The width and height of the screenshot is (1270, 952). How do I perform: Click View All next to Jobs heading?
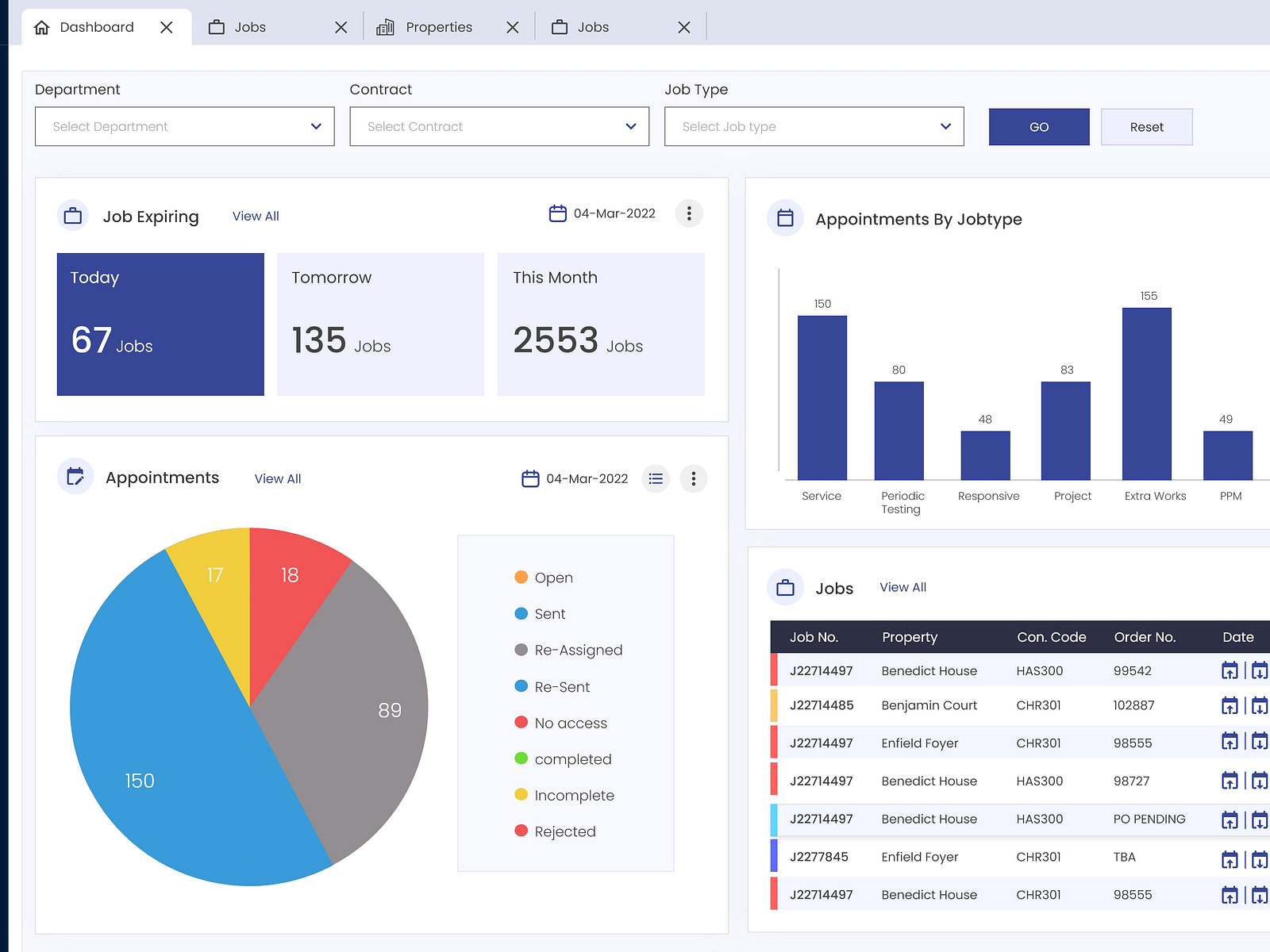(902, 587)
